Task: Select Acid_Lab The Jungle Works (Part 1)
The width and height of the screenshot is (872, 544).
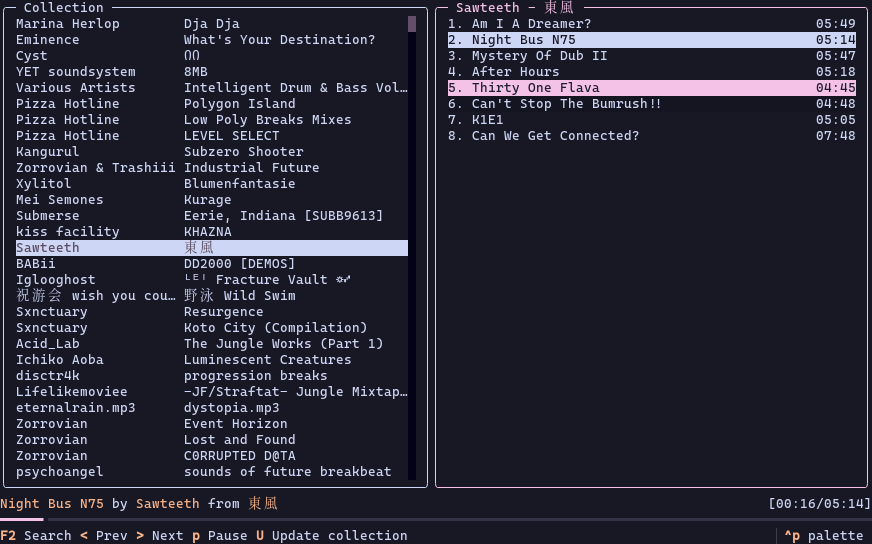Action: coord(211,344)
